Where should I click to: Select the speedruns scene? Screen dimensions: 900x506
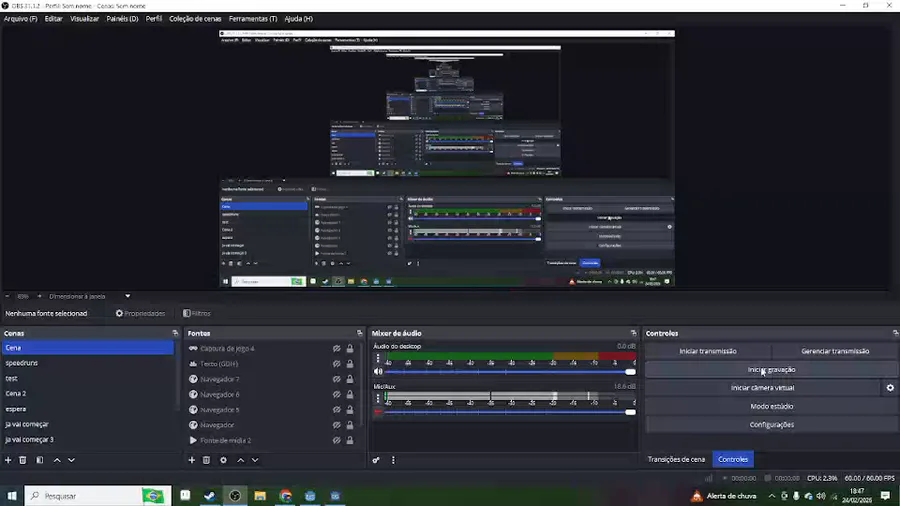pyautogui.click(x=89, y=363)
